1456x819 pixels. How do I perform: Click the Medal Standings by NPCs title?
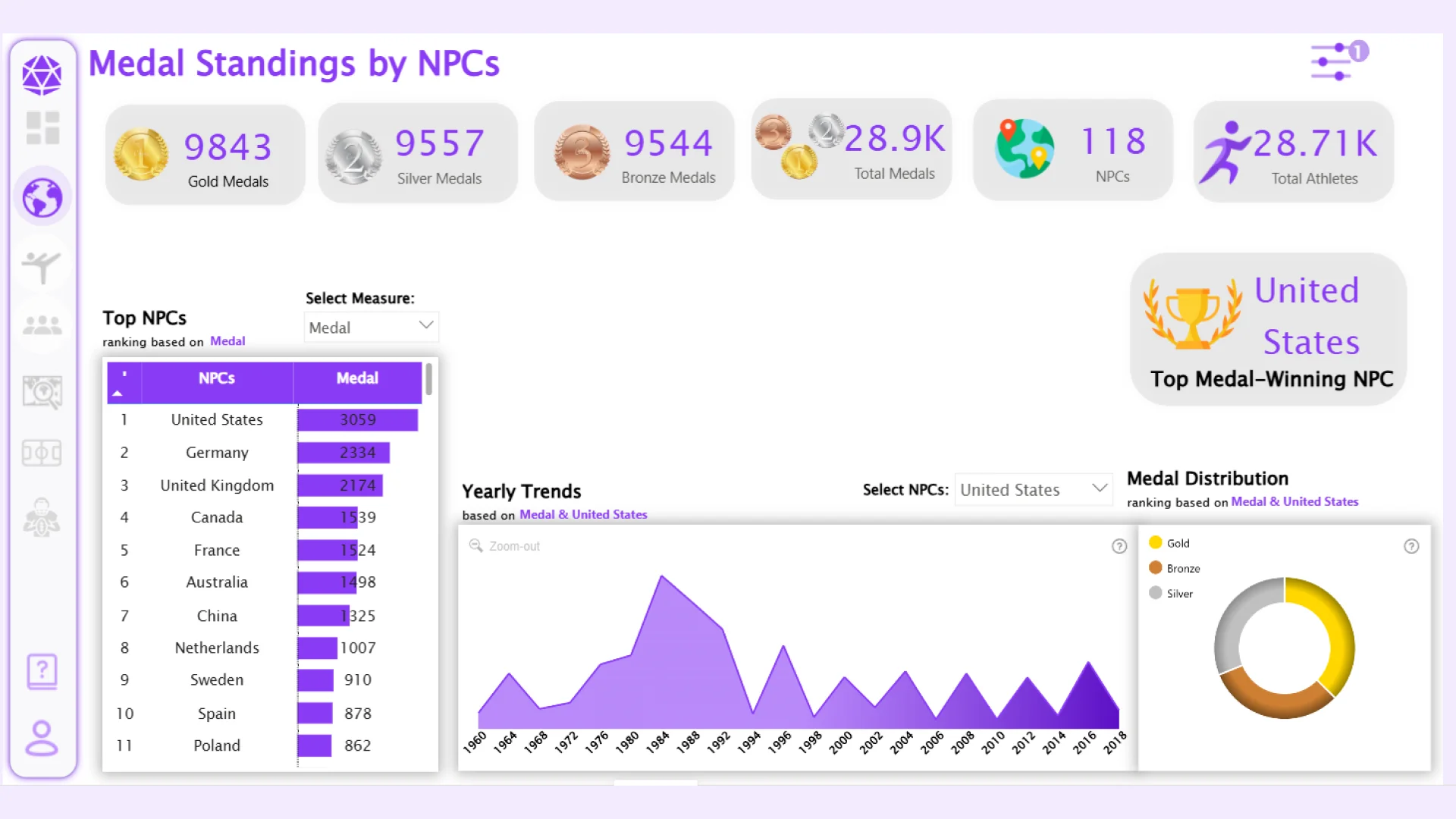pos(294,64)
